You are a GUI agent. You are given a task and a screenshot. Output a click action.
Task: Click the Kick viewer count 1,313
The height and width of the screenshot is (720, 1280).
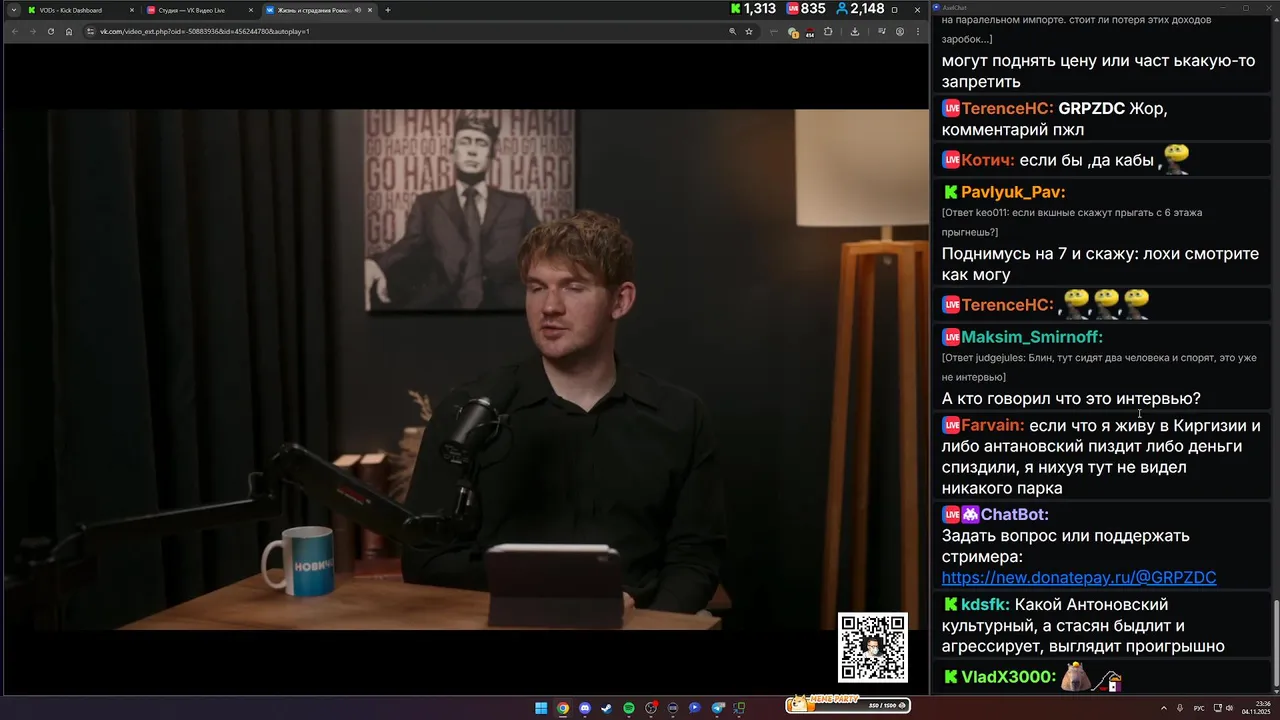pos(753,9)
